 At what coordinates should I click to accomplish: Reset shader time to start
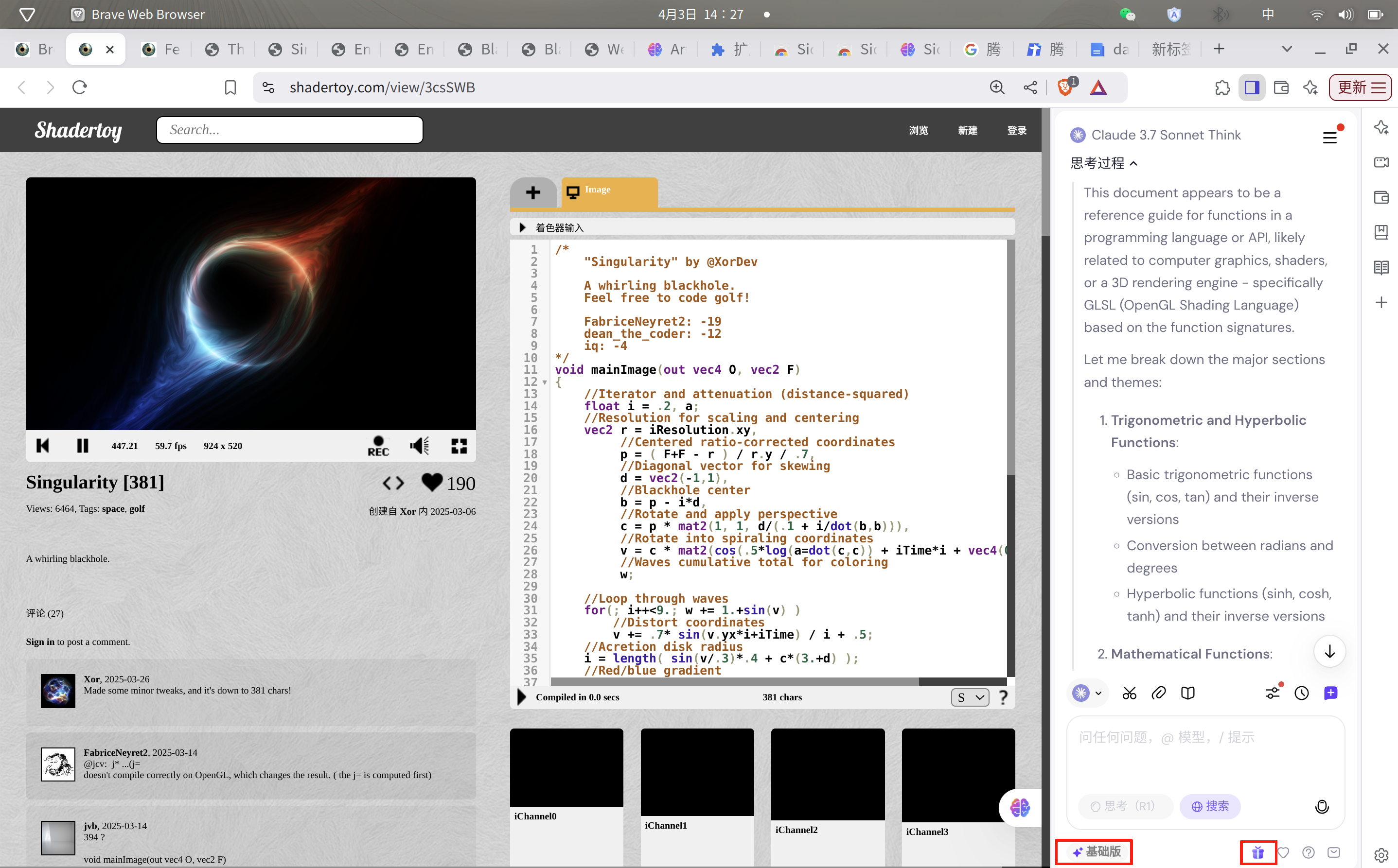[42, 446]
